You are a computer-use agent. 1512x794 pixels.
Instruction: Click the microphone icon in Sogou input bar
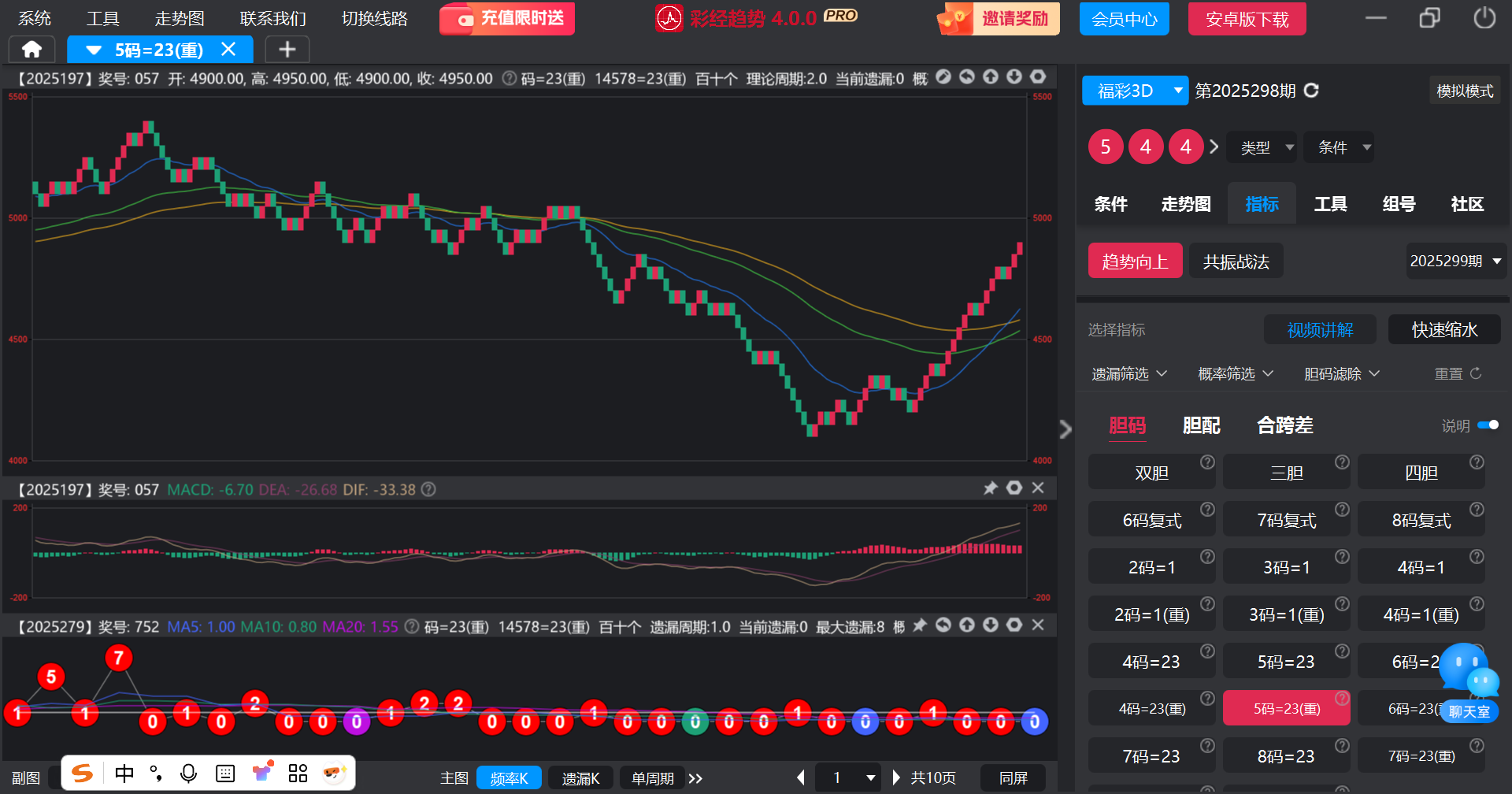[188, 774]
